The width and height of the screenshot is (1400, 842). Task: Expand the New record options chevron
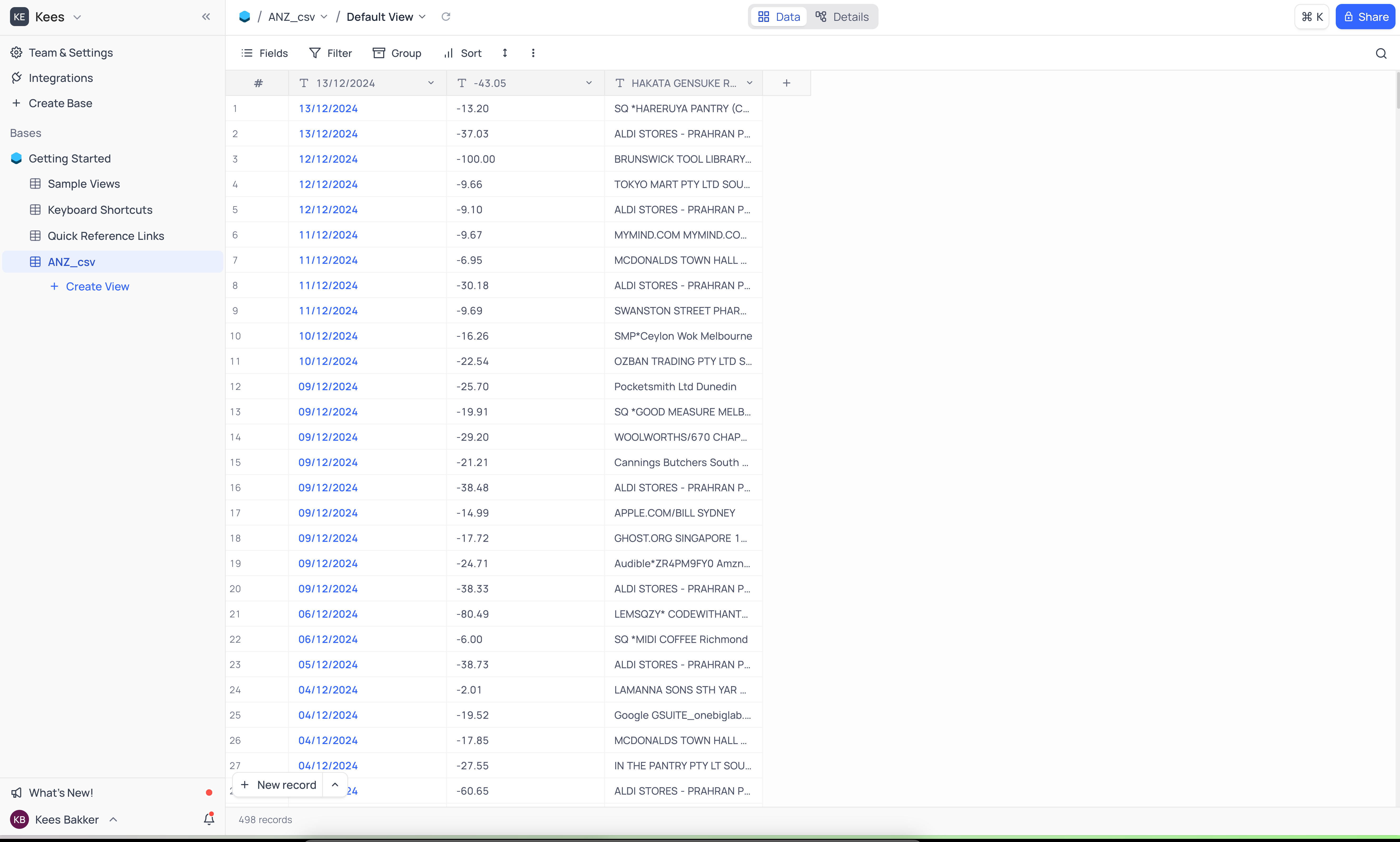[335, 785]
